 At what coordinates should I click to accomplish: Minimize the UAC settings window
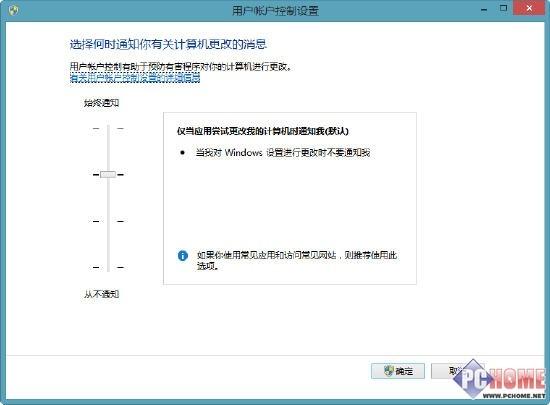(x=484, y=10)
